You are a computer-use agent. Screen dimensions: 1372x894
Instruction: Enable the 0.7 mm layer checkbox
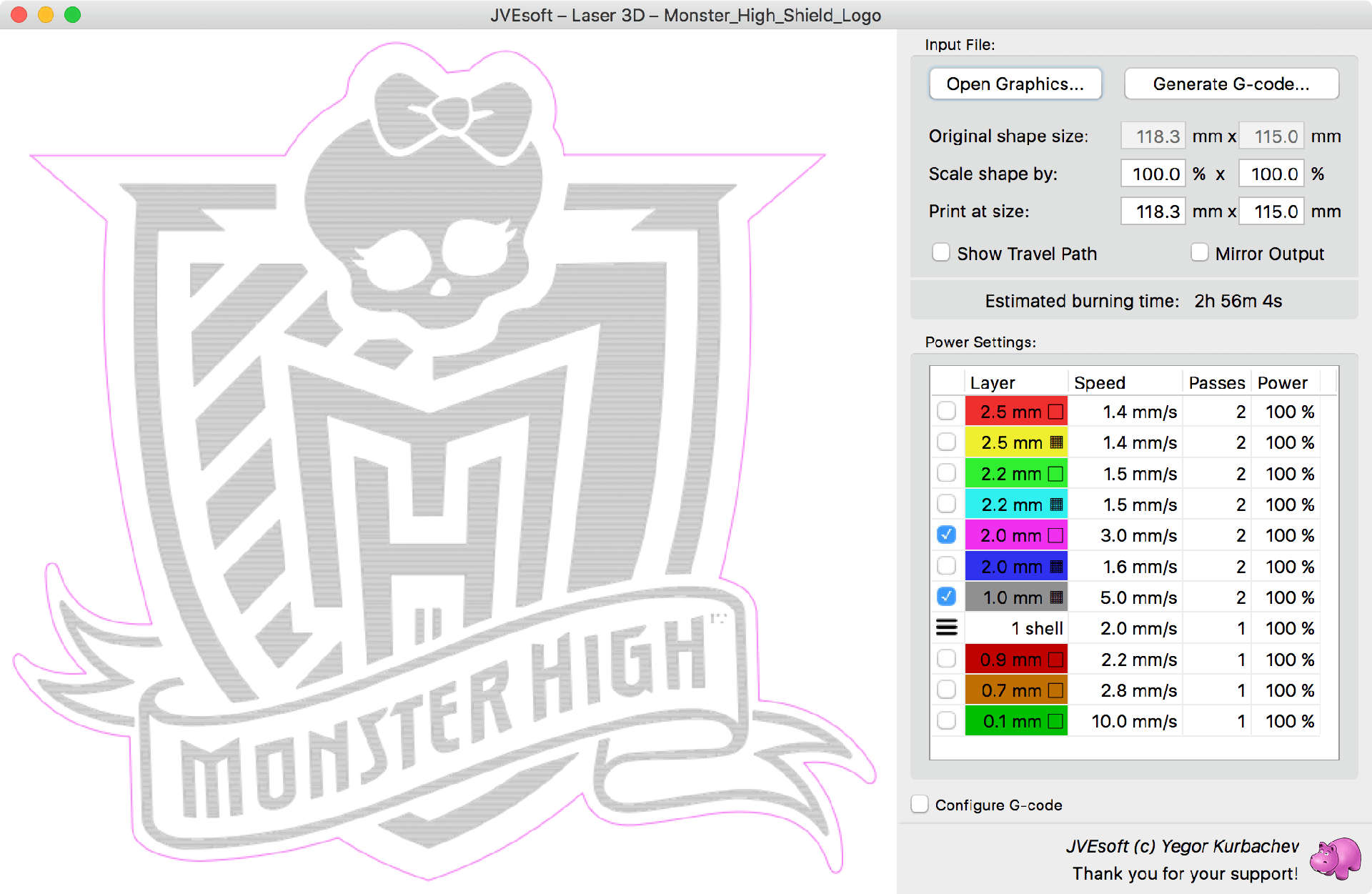(x=946, y=690)
